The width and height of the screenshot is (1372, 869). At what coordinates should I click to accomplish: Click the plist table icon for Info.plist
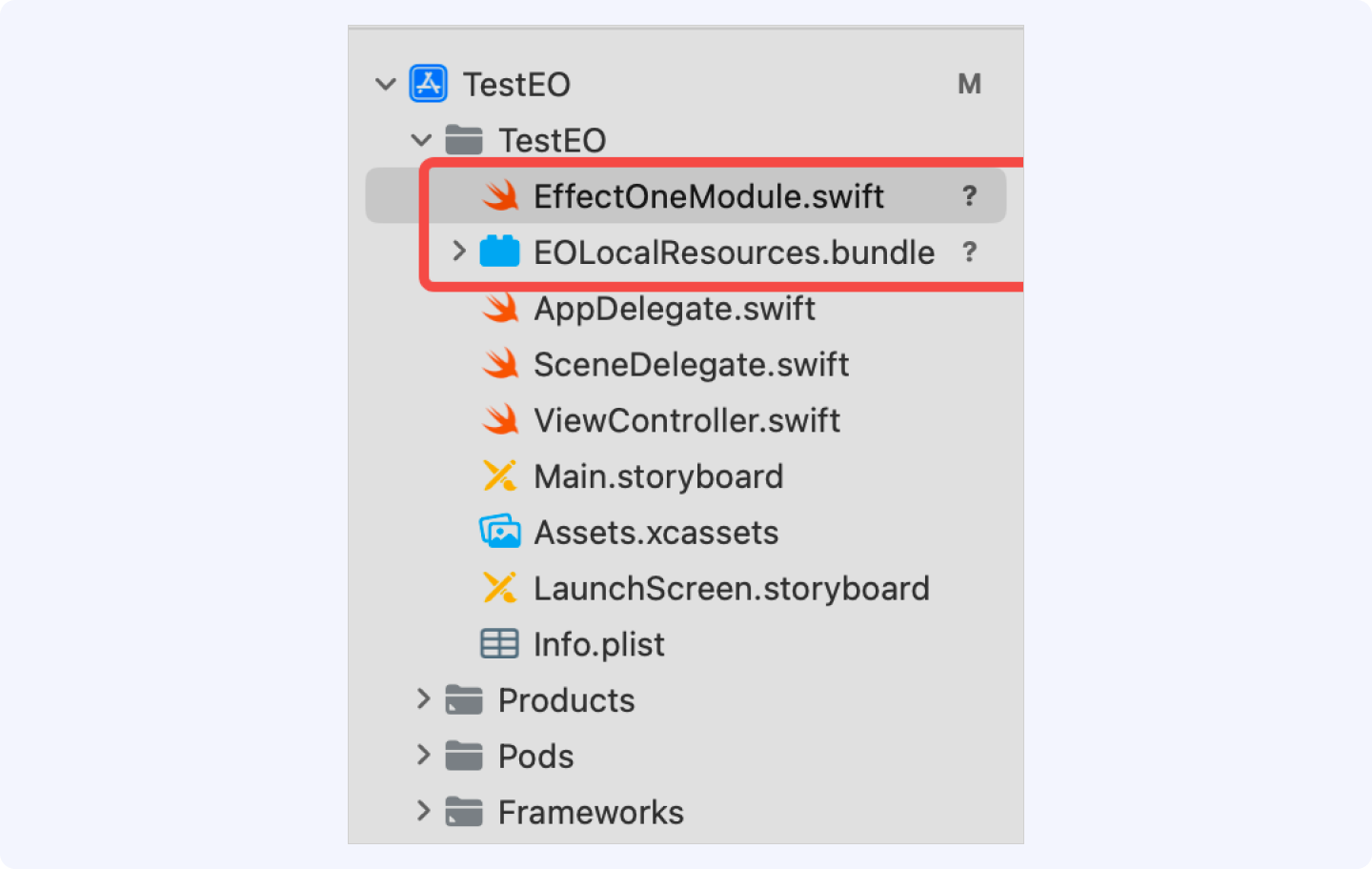tap(499, 644)
